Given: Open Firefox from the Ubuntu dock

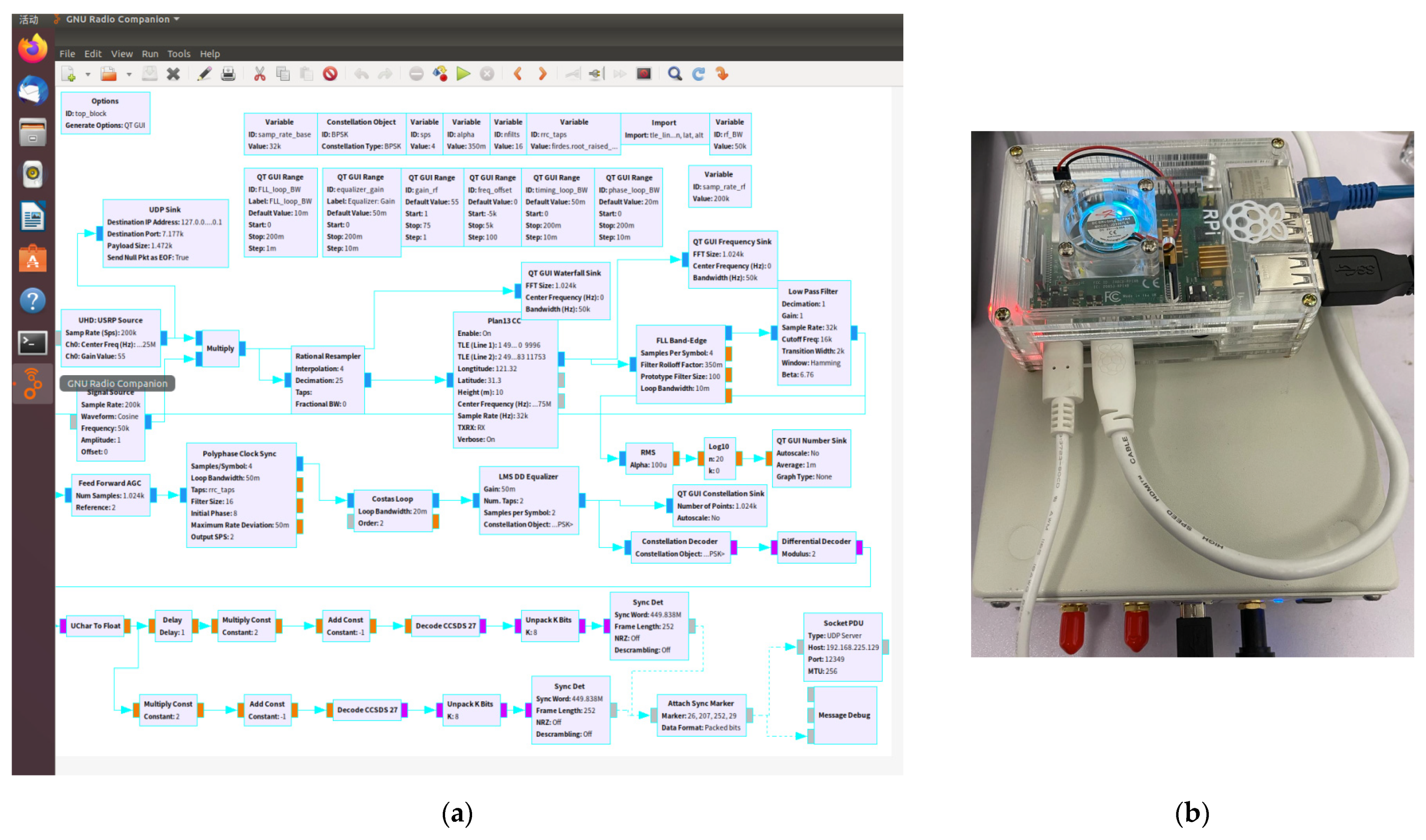Looking at the screenshot, I should tap(32, 49).
